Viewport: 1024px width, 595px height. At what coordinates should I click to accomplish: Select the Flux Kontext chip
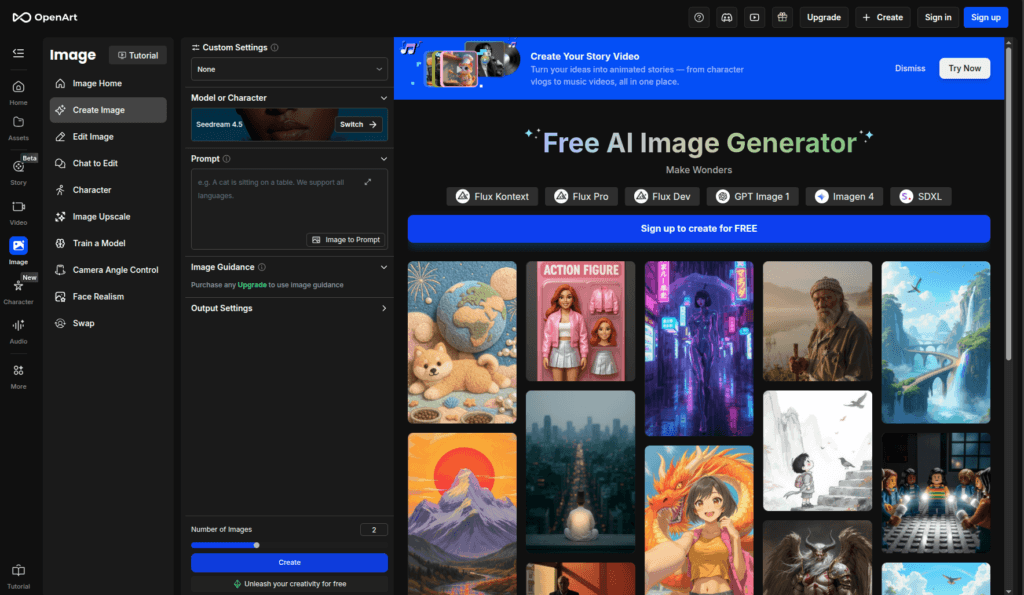point(492,197)
